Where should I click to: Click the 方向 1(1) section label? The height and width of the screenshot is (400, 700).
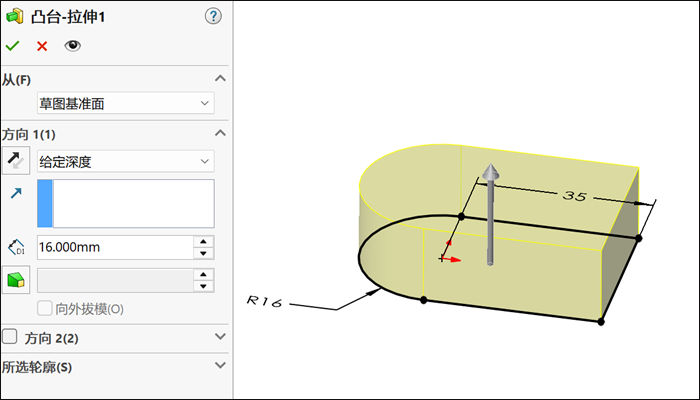point(29,134)
